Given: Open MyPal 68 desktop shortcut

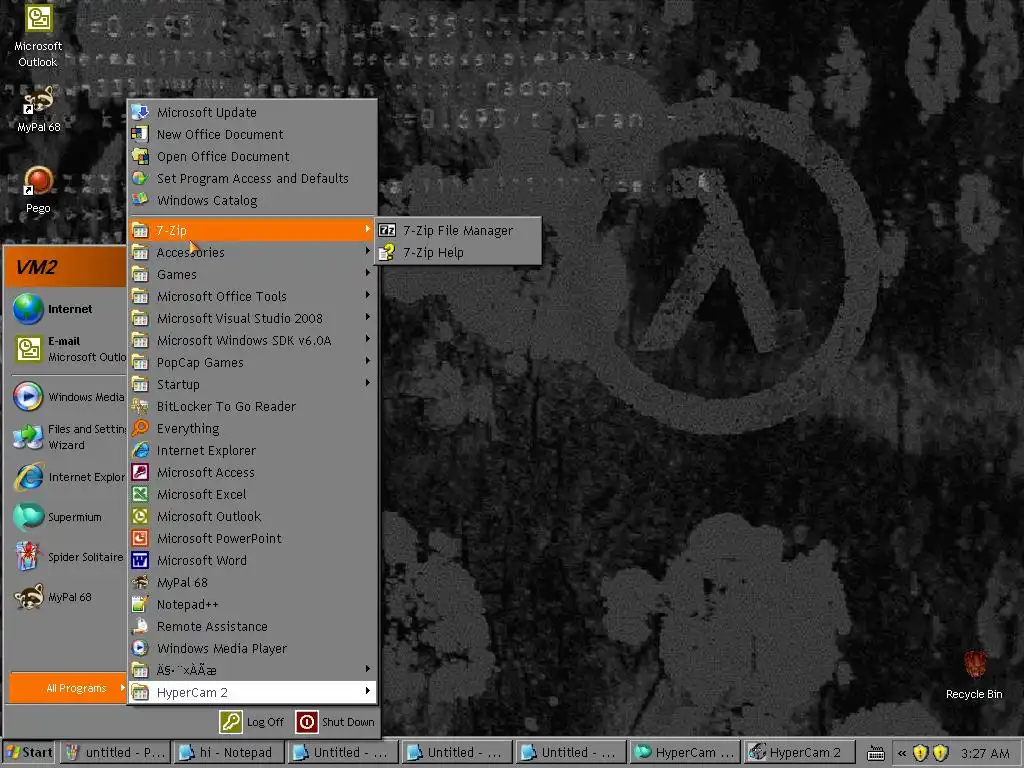Looking at the screenshot, I should coord(38,108).
